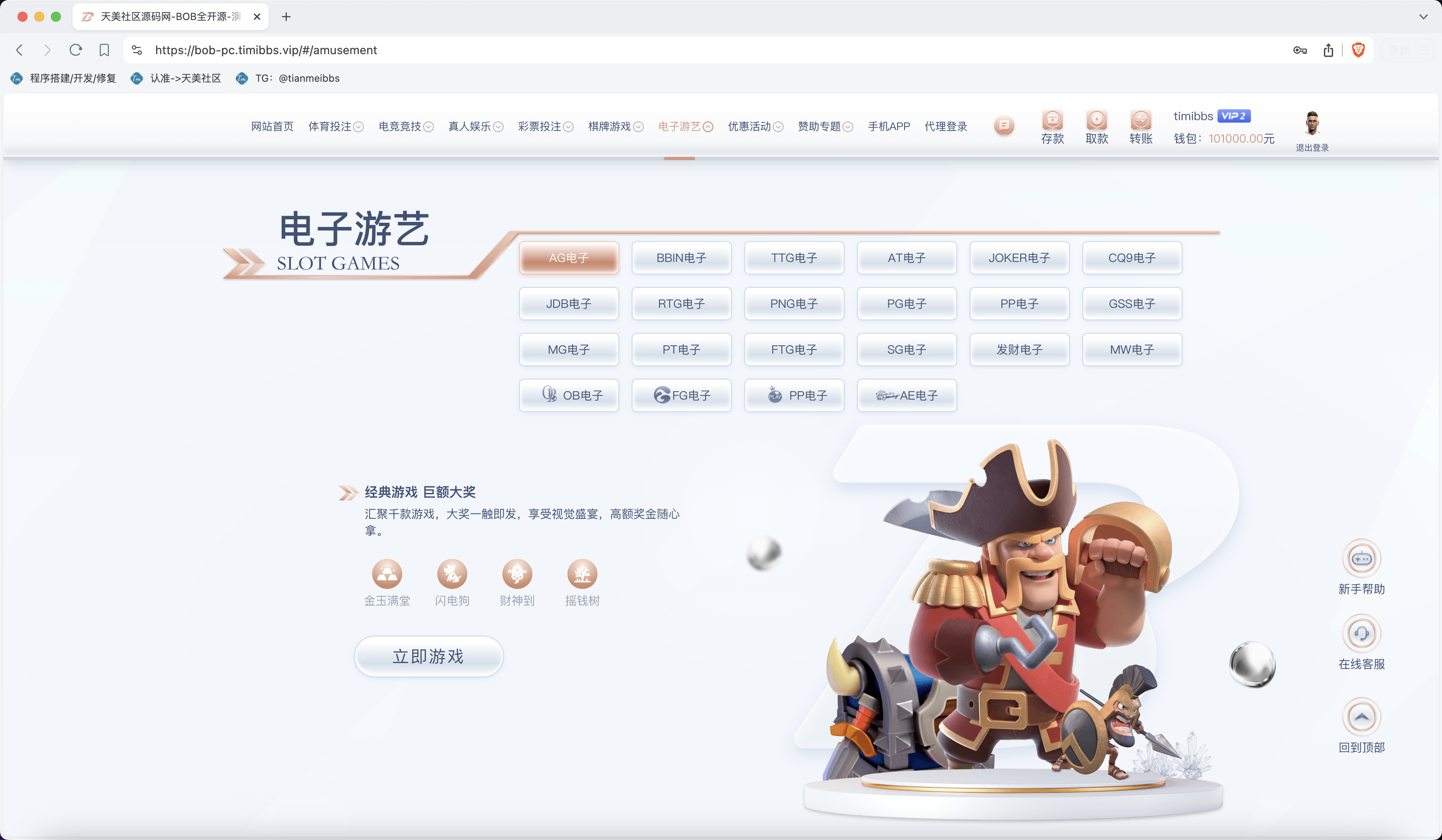Switch to BBIN电子 provider
The height and width of the screenshot is (840, 1442).
pyautogui.click(x=681, y=258)
